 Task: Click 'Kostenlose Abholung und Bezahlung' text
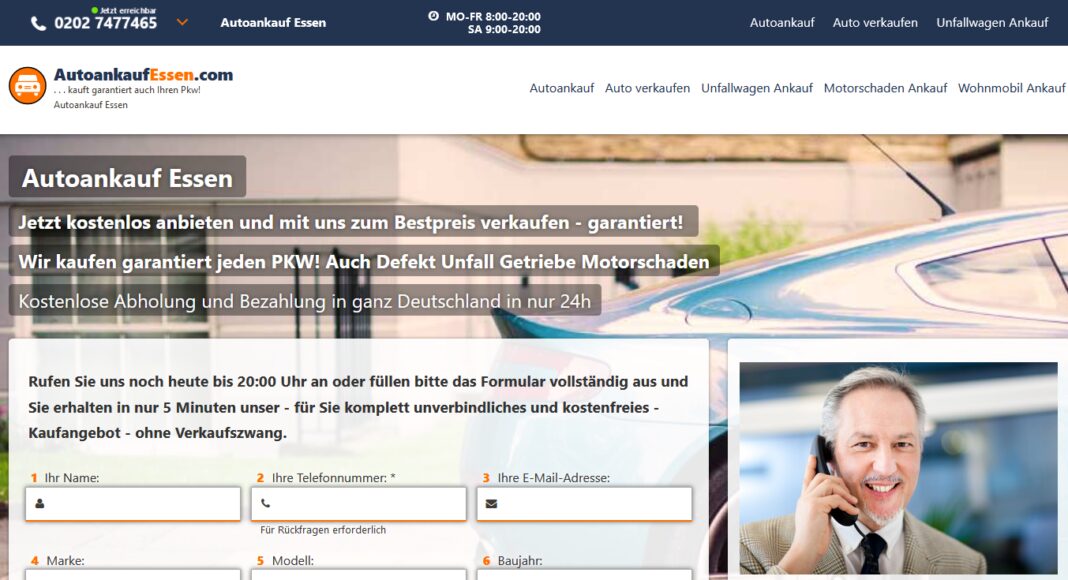304,301
